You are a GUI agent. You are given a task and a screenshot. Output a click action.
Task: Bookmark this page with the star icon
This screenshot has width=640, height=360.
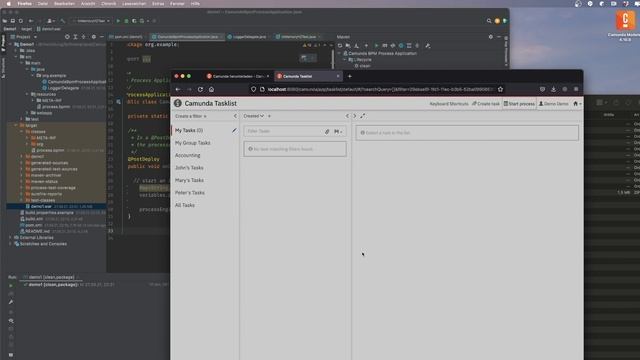tap(500, 89)
